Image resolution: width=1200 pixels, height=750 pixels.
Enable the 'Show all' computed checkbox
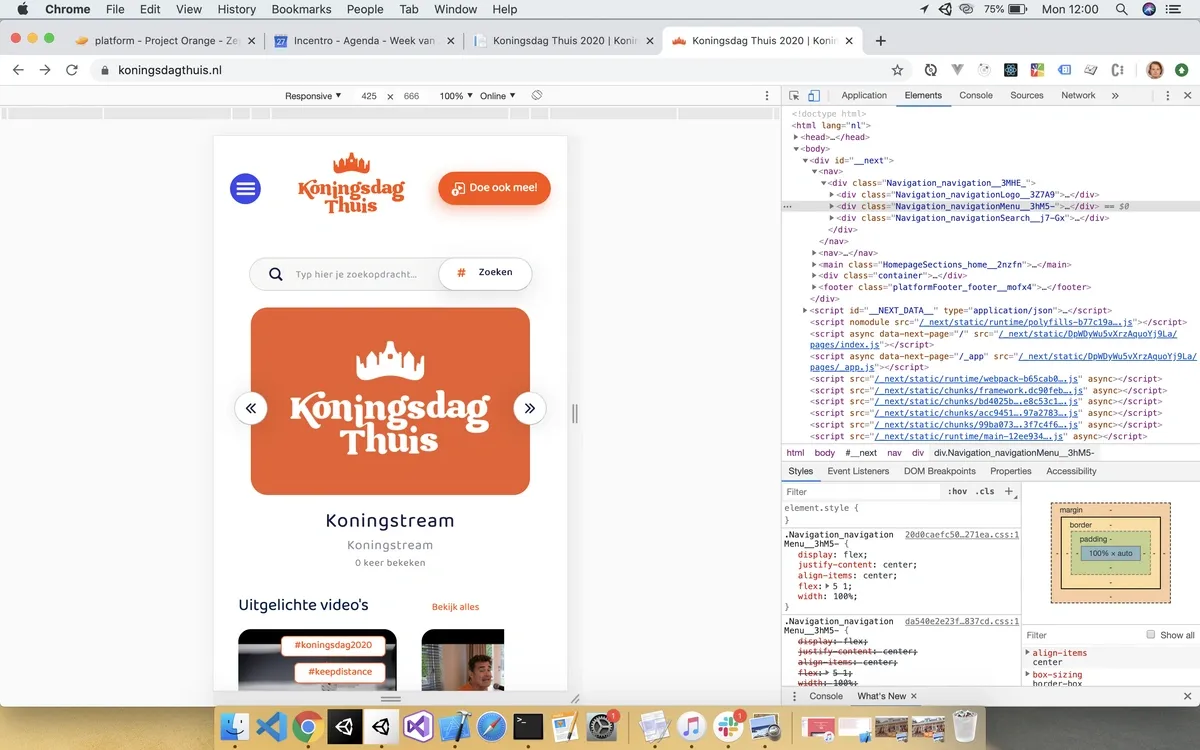(1151, 635)
